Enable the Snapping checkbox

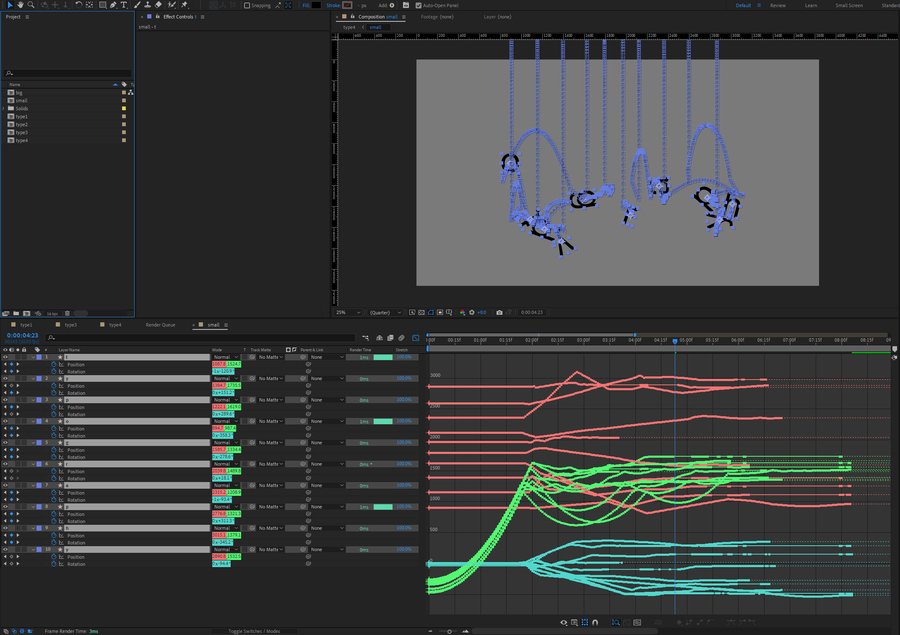coord(248,5)
